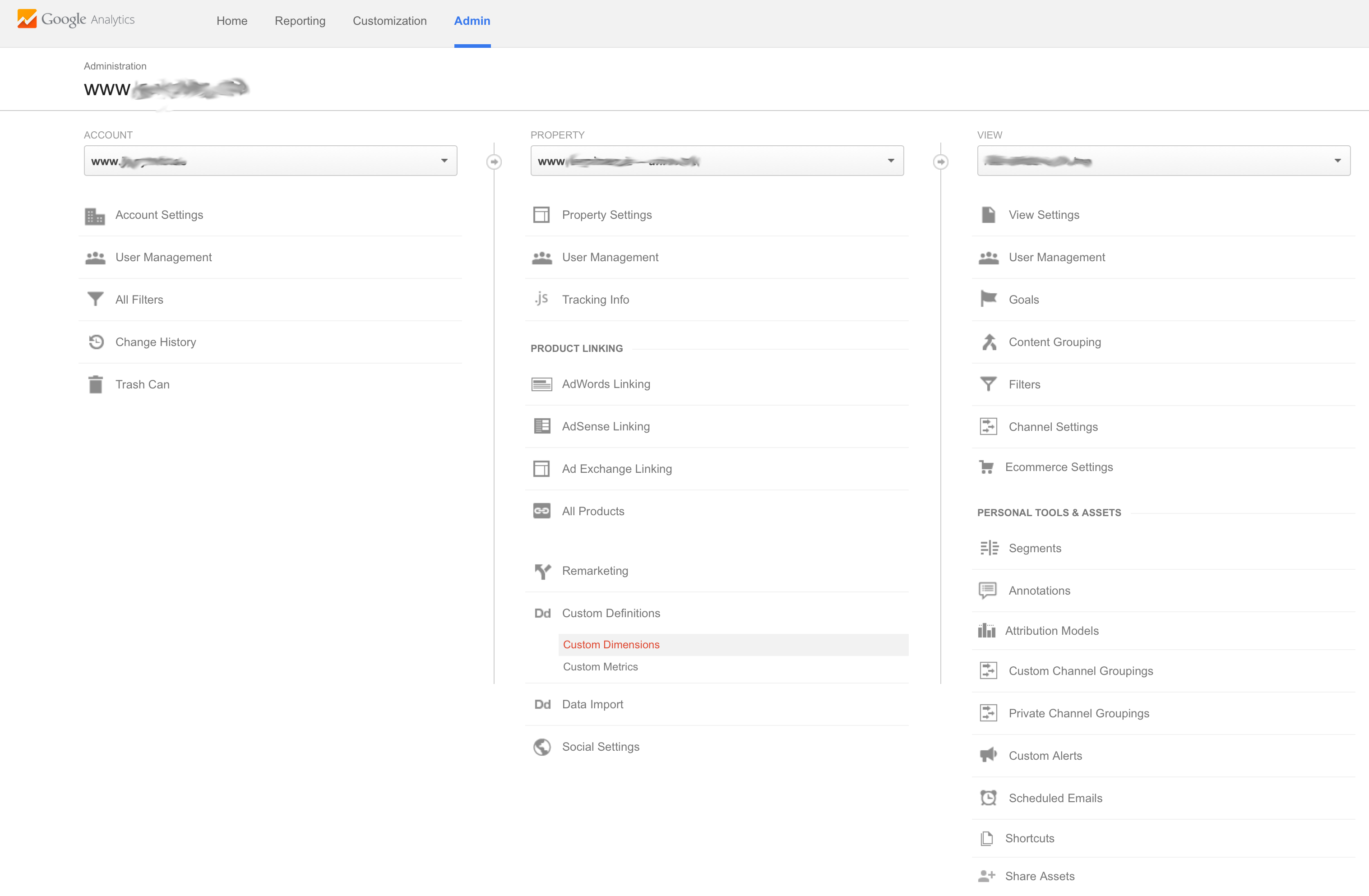Collapse the Custom Definitions section
This screenshot has width=1369, height=896.
coord(611,613)
